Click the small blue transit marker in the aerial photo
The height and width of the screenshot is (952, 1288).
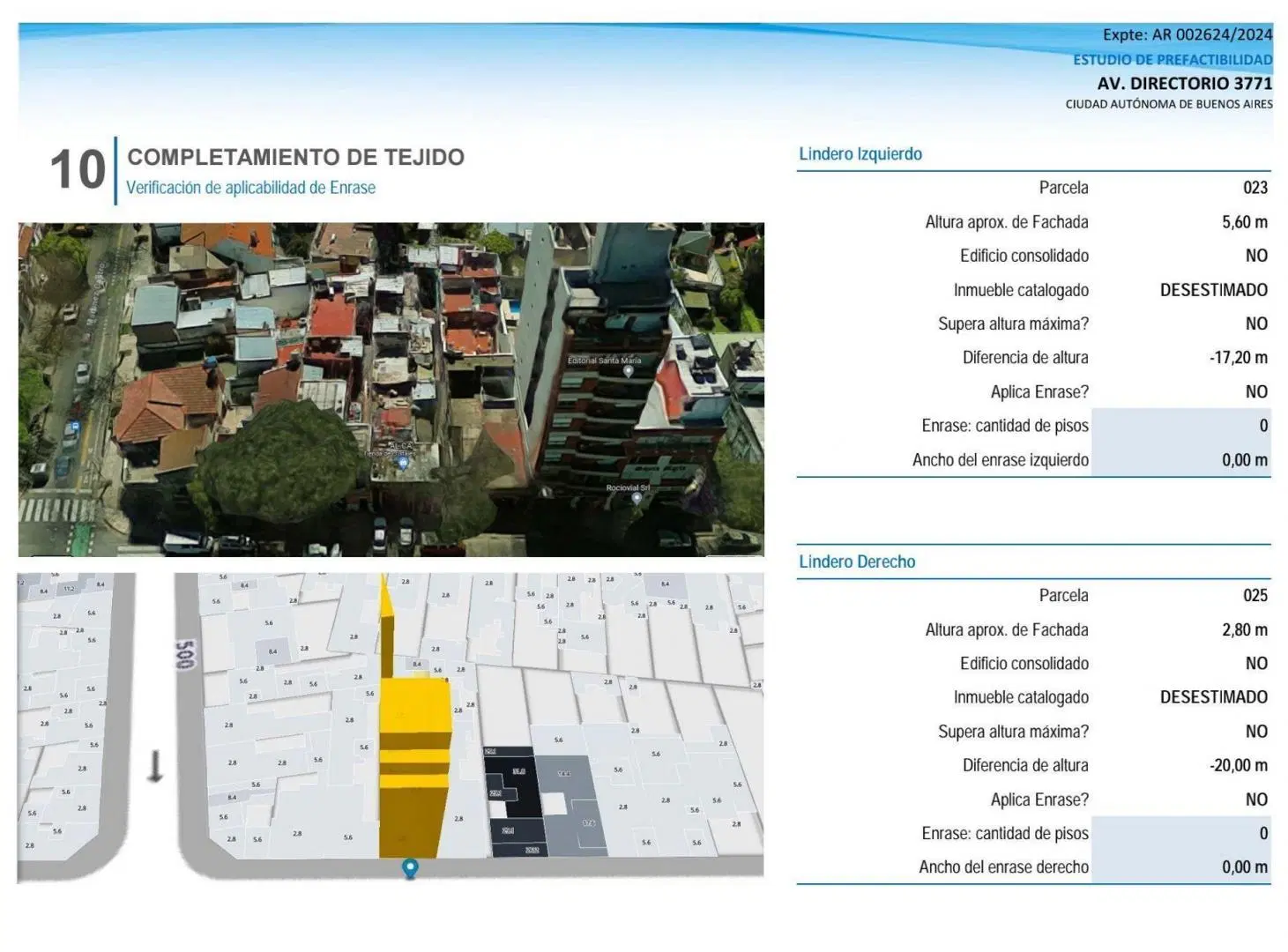pos(75,427)
